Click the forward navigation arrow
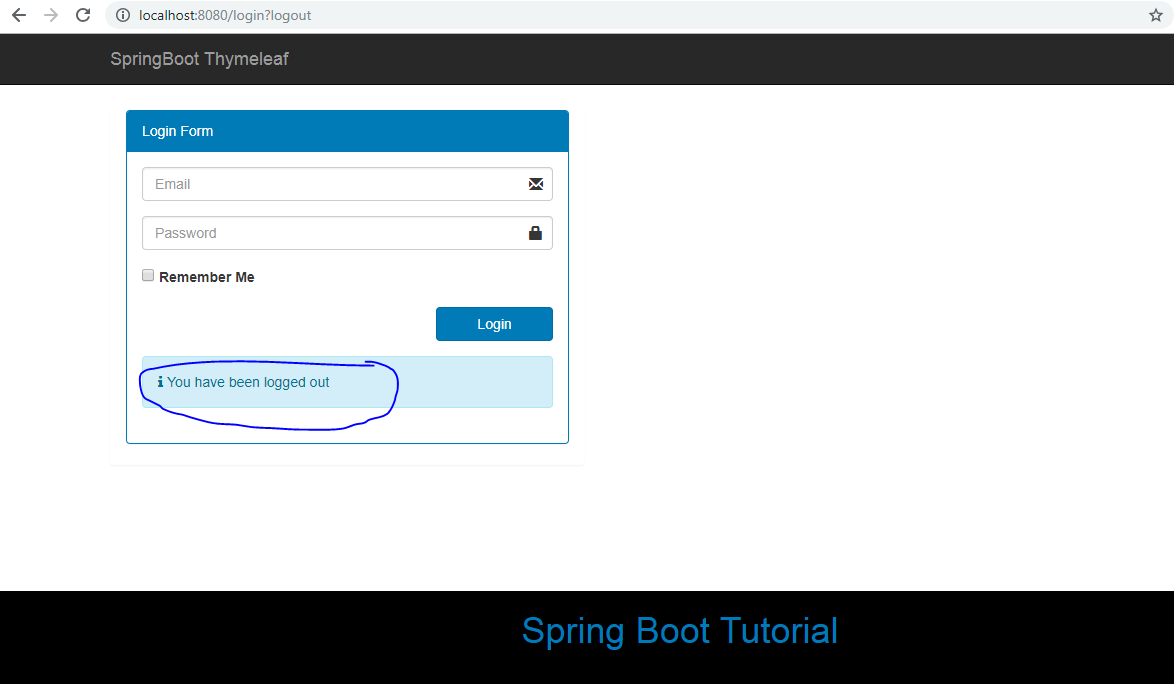The width and height of the screenshot is (1174, 684). tap(50, 15)
